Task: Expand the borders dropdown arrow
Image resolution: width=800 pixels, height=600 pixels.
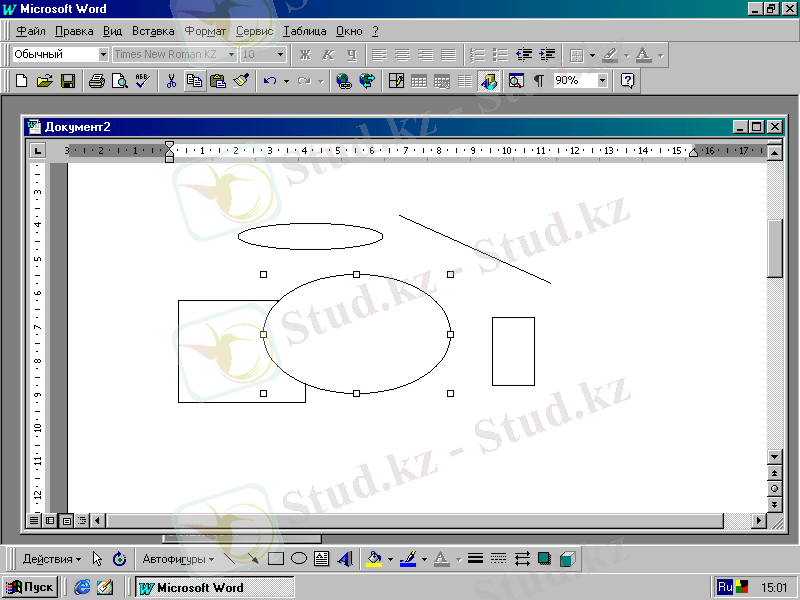Action: click(592, 55)
